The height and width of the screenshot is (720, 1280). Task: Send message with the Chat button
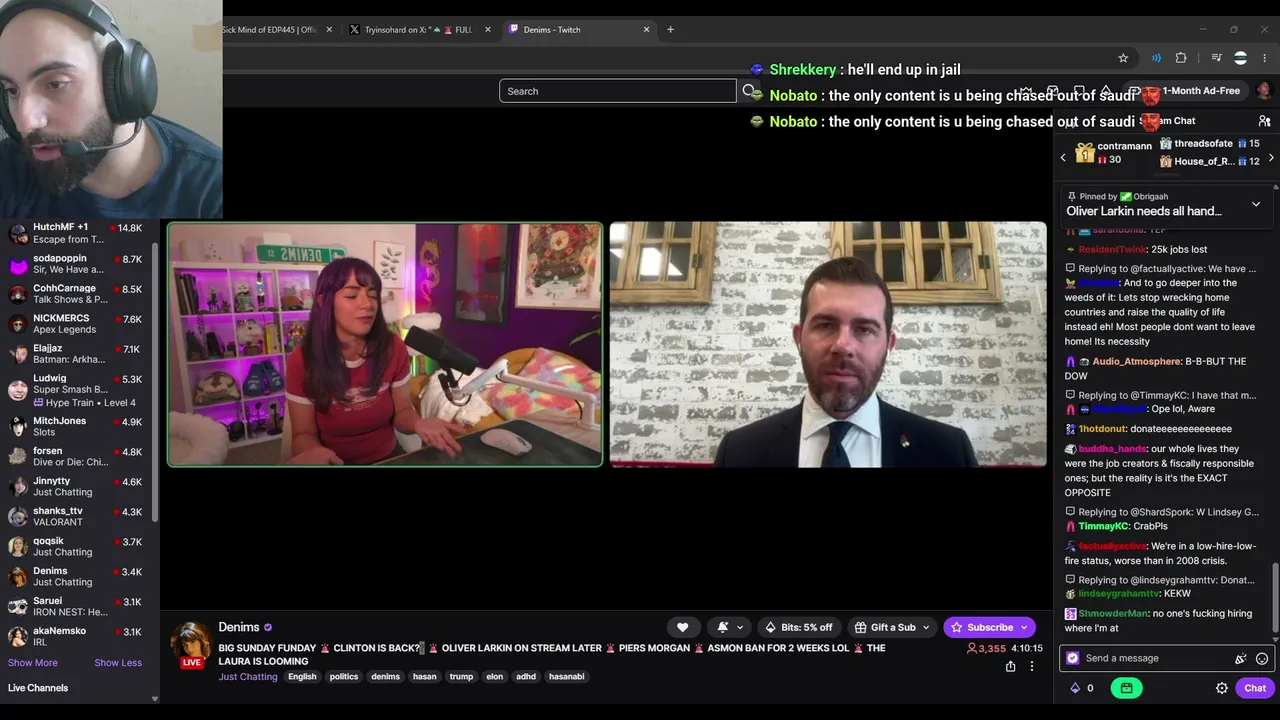1255,688
